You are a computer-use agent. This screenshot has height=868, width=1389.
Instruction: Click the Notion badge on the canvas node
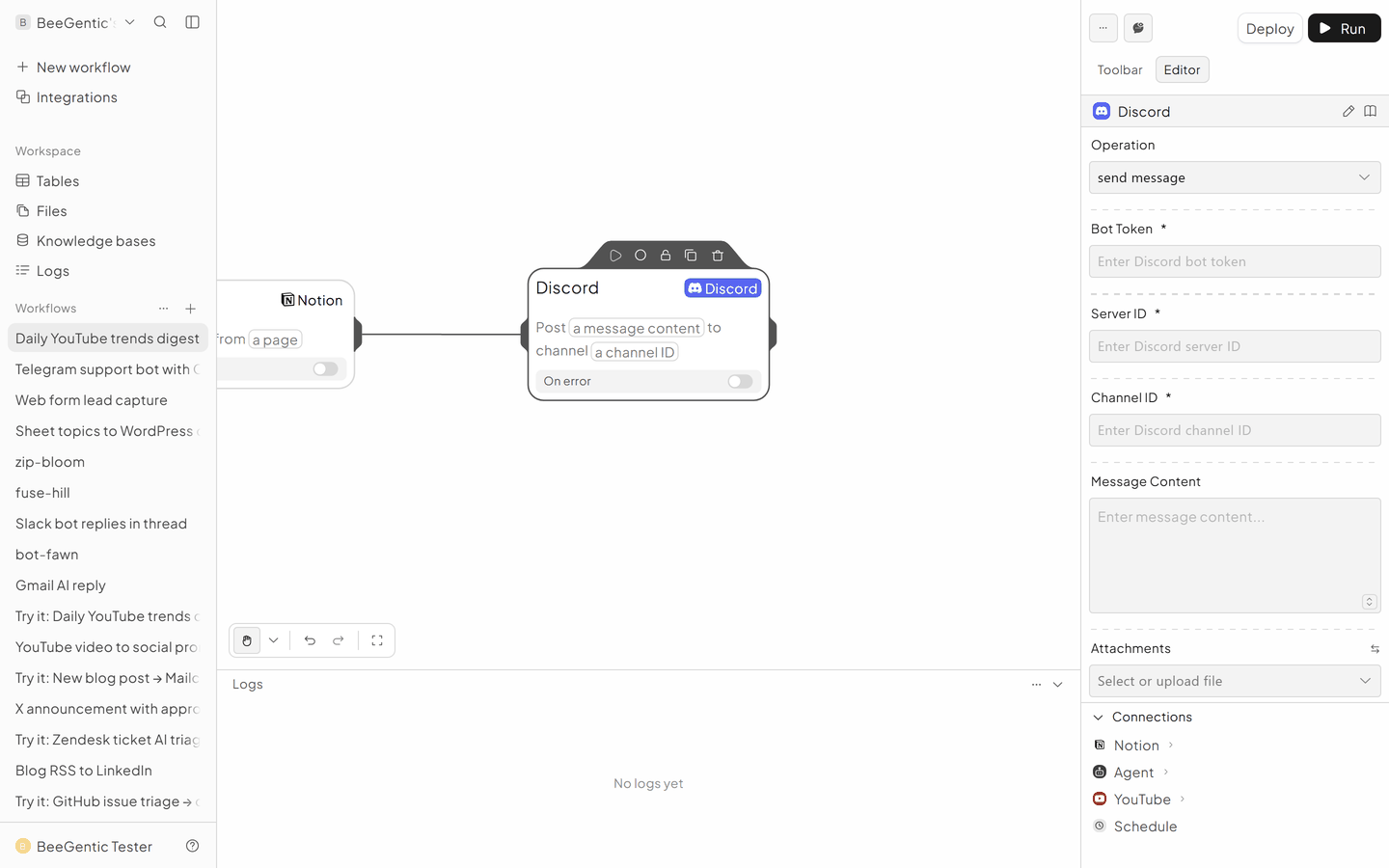tap(312, 300)
